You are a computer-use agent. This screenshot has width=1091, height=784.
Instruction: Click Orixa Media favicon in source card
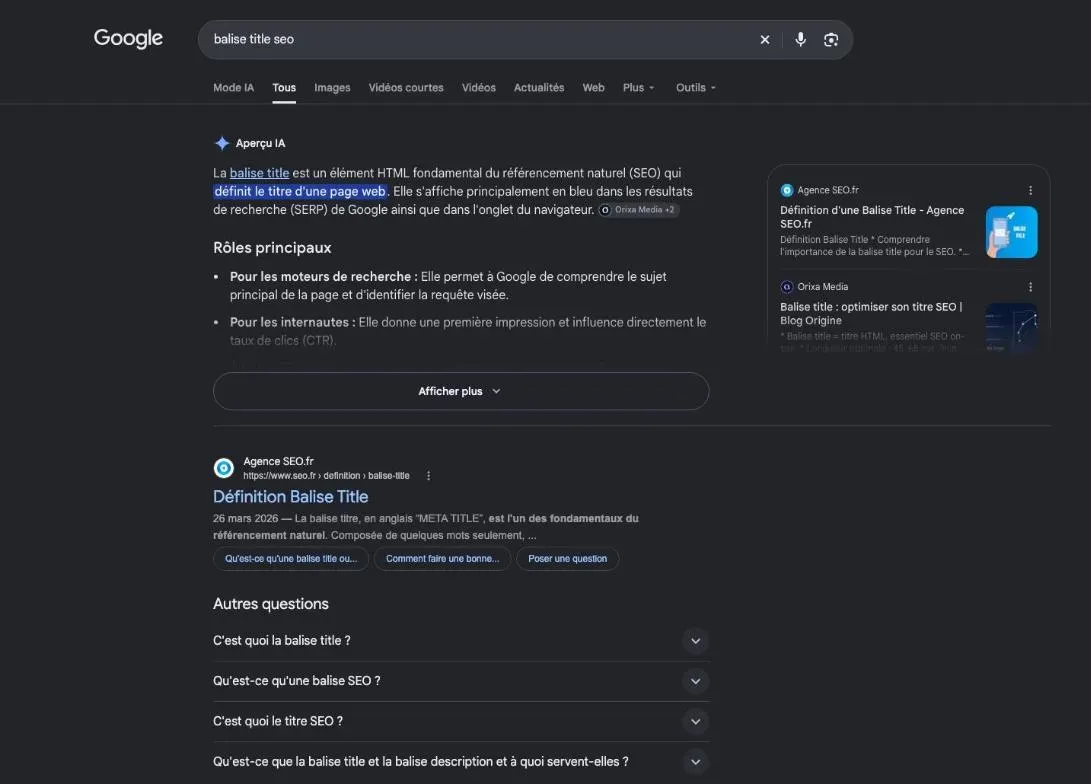pos(787,287)
